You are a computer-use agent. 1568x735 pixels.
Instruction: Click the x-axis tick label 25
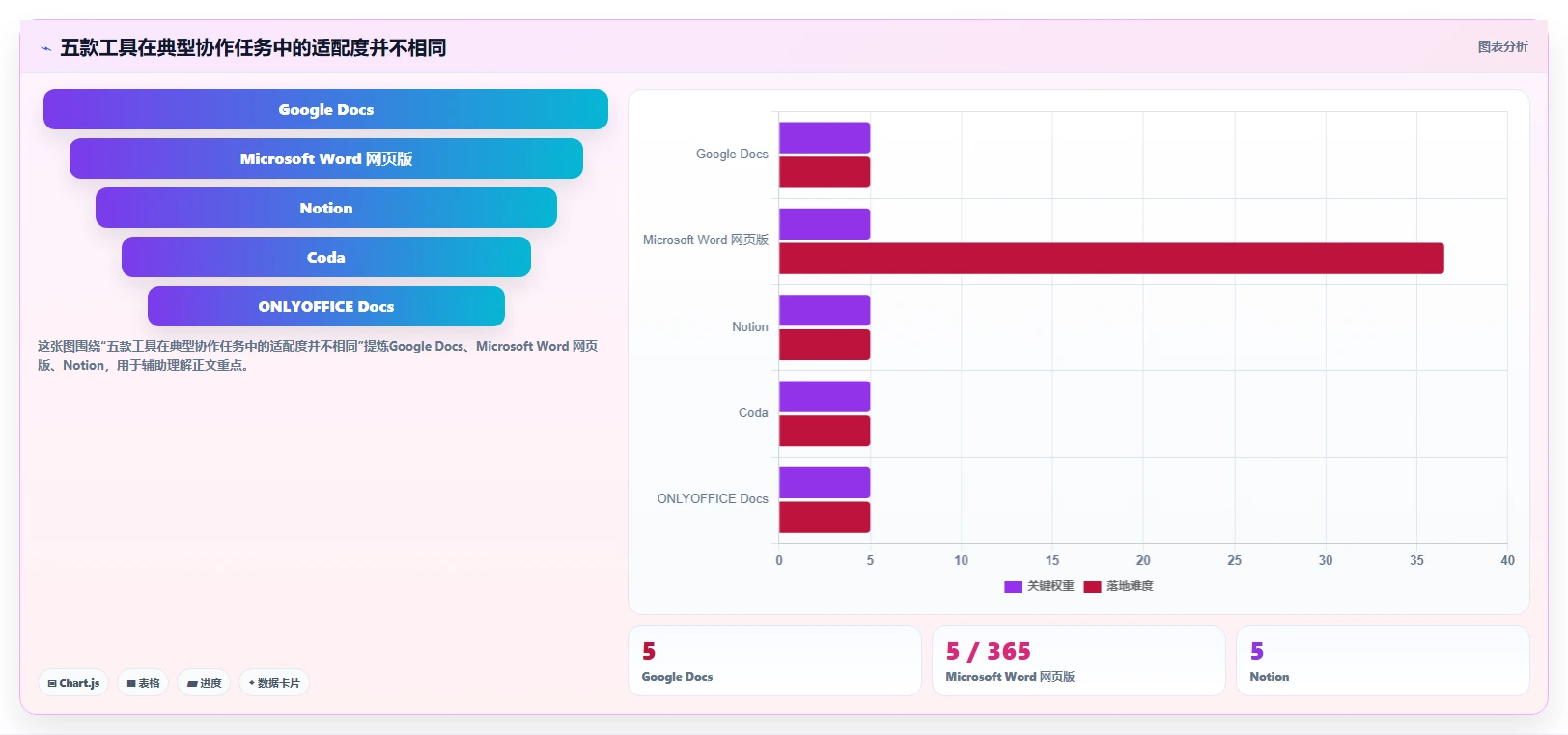pos(1235,560)
